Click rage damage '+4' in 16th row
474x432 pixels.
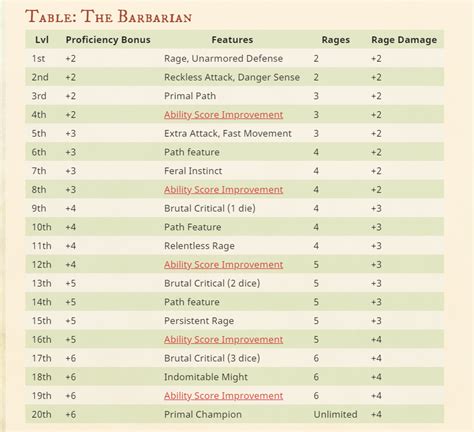pos(376,340)
